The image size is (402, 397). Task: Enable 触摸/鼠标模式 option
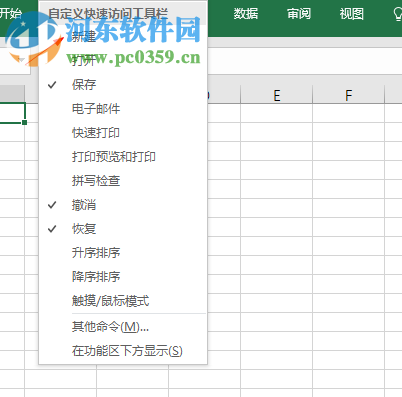(x=123, y=301)
